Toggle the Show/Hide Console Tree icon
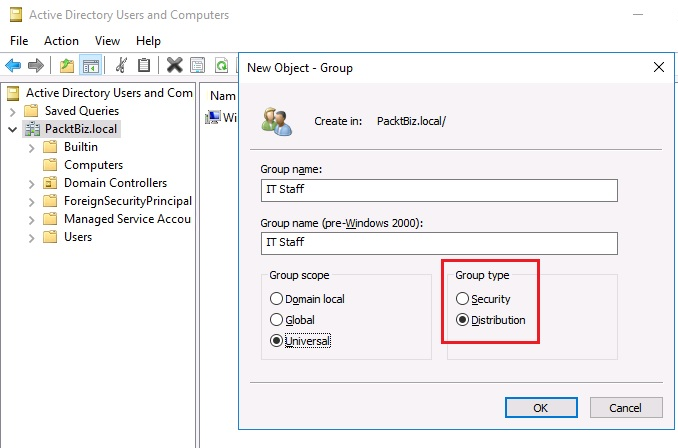This screenshot has width=678, height=448. click(89, 66)
